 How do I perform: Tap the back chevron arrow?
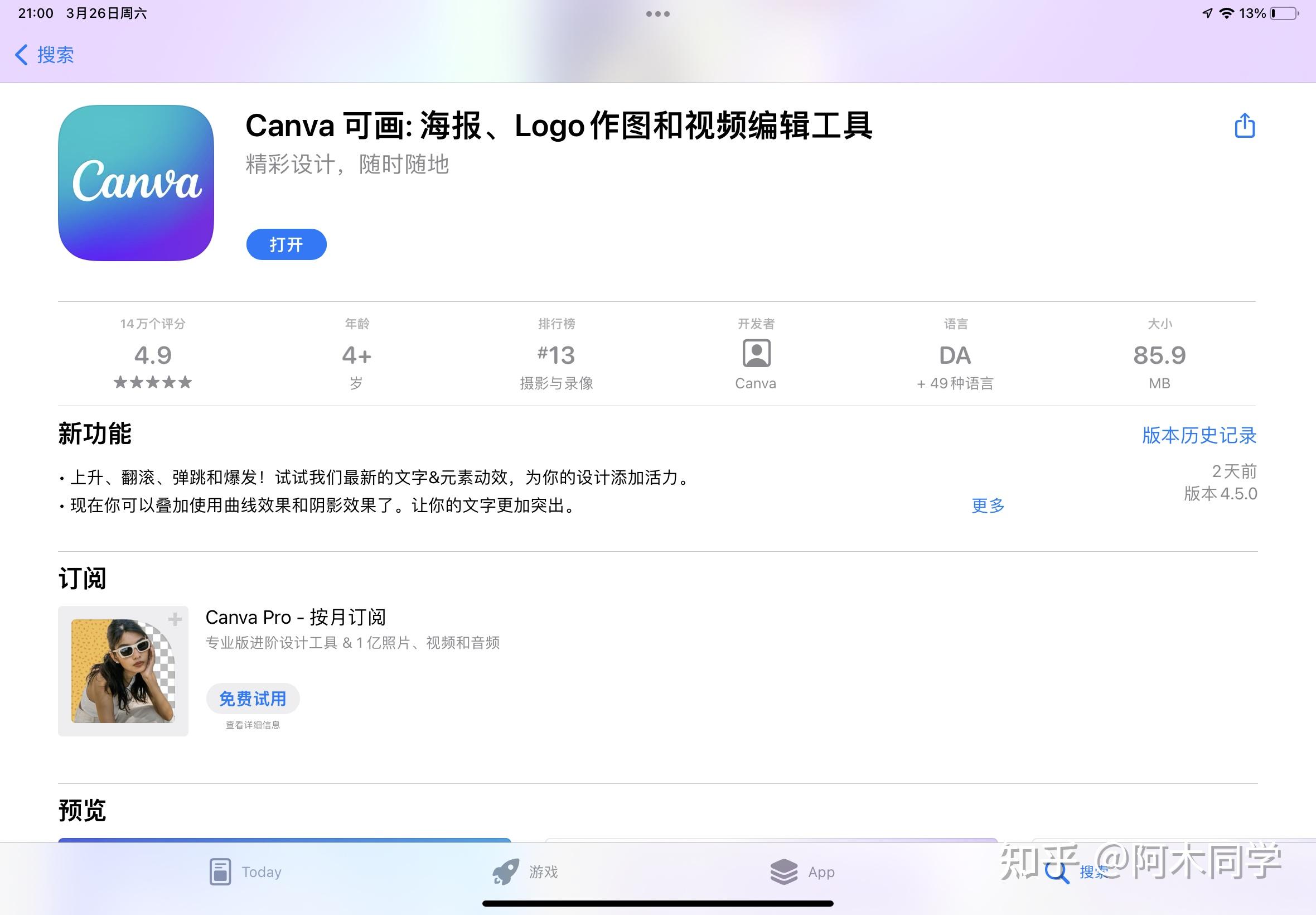[x=21, y=55]
